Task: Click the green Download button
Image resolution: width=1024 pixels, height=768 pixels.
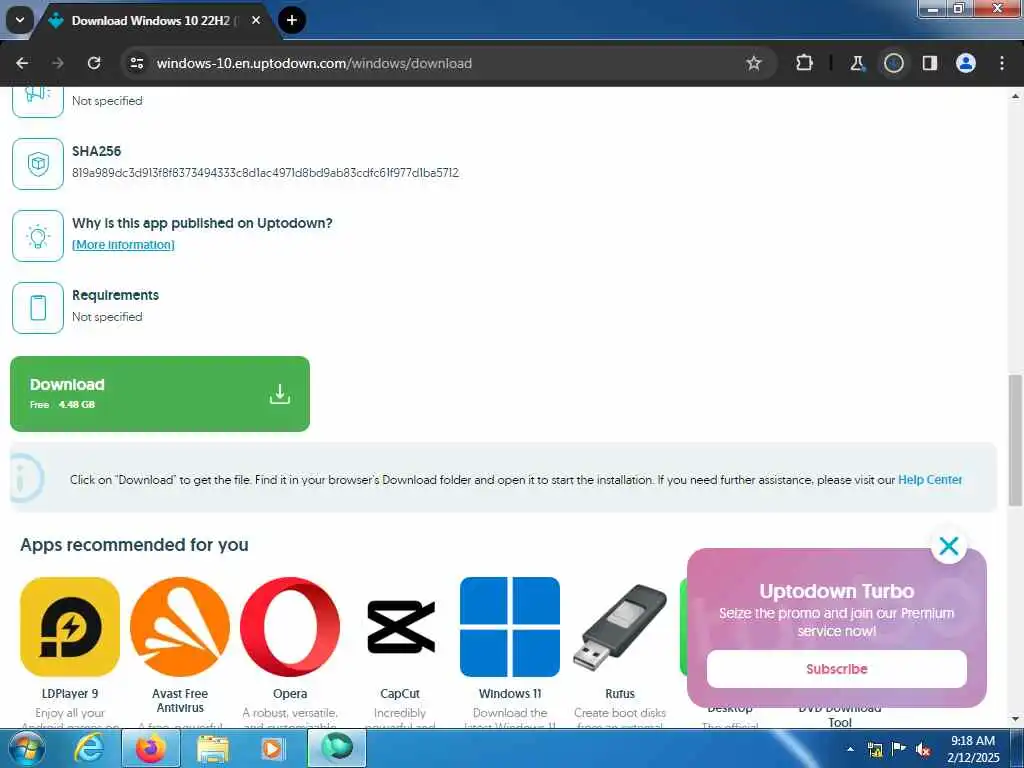Action: 160,394
